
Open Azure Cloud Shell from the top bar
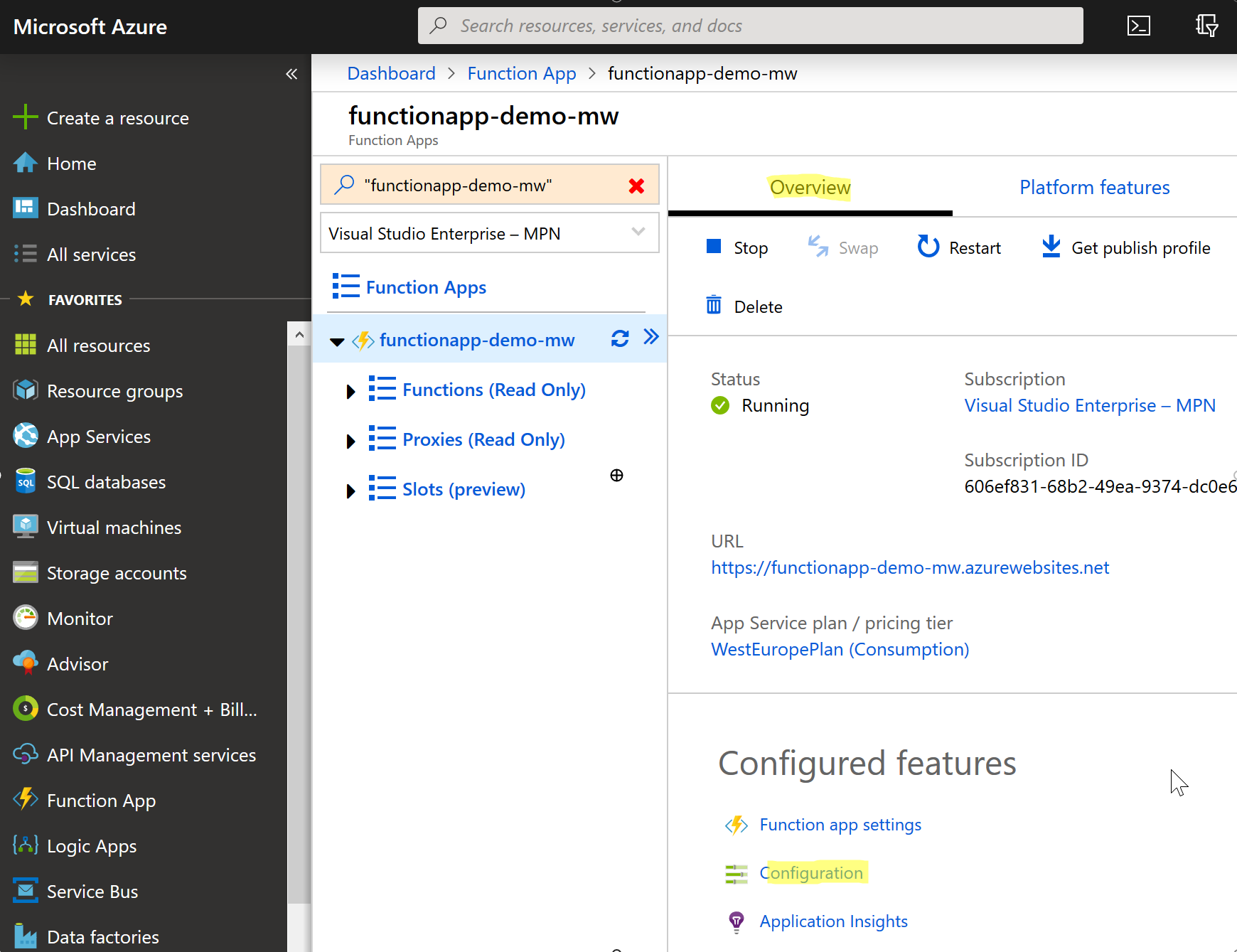1139,25
